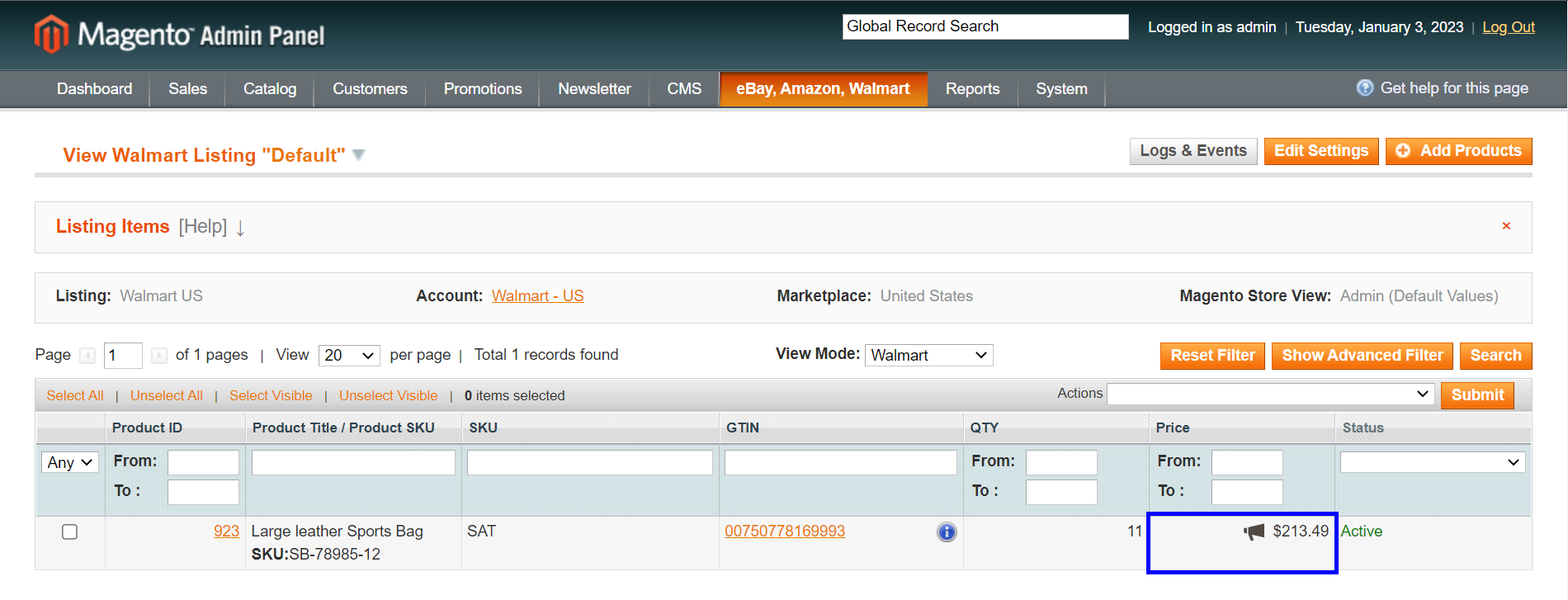The height and width of the screenshot is (600, 1568).
Task: Click the Price To filter field
Action: (1247, 492)
